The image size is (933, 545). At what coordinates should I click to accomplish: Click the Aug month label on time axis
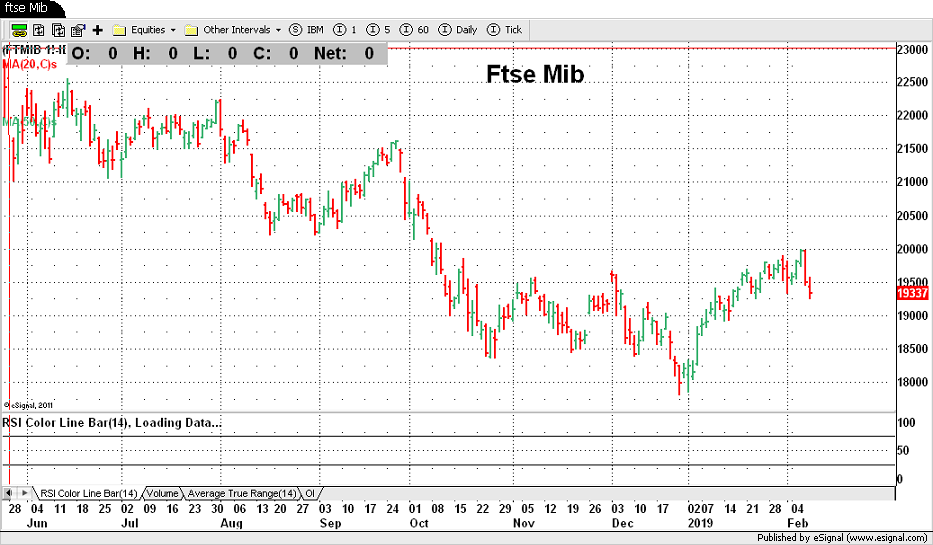pos(231,523)
